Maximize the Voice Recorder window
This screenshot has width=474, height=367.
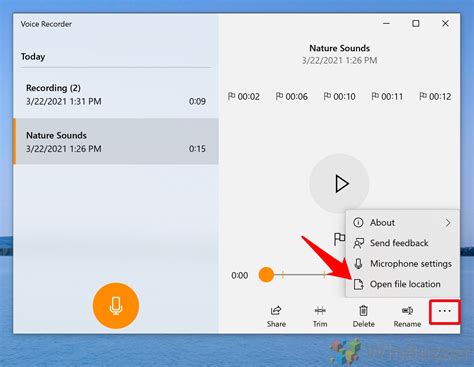tap(416, 24)
